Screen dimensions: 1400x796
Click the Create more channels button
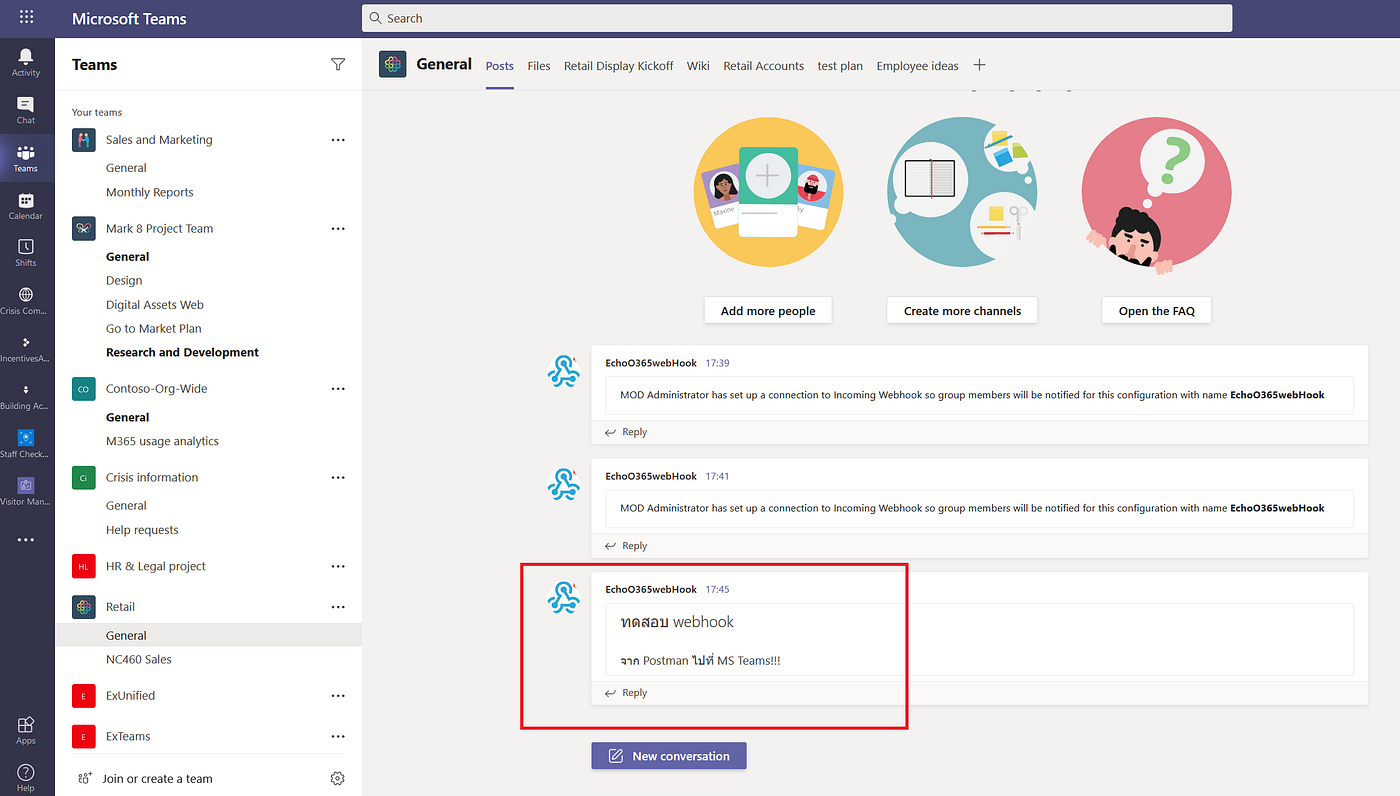[x=961, y=310]
